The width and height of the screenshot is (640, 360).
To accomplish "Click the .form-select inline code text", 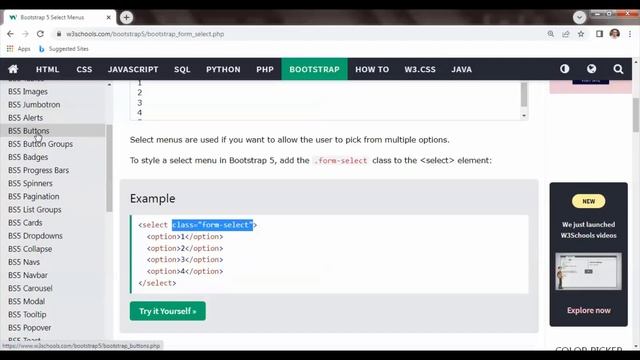I will click(341, 160).
